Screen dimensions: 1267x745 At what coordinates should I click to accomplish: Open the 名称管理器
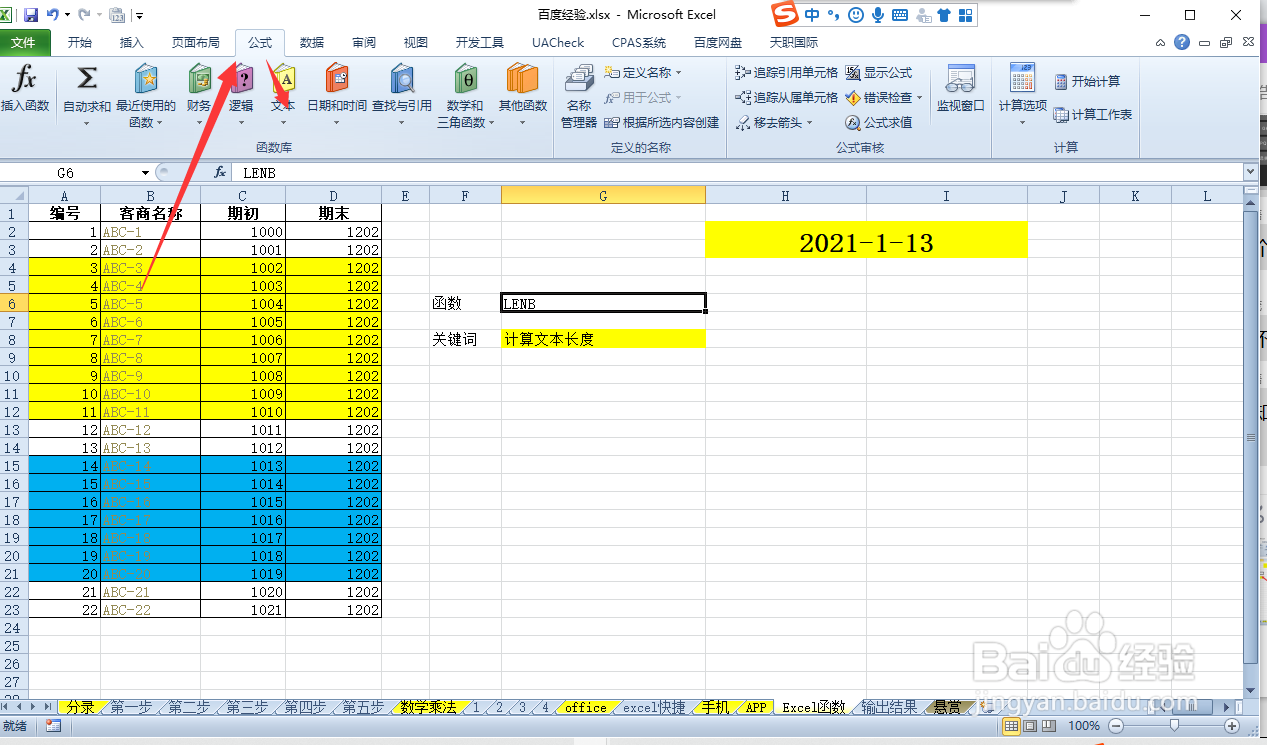[579, 96]
